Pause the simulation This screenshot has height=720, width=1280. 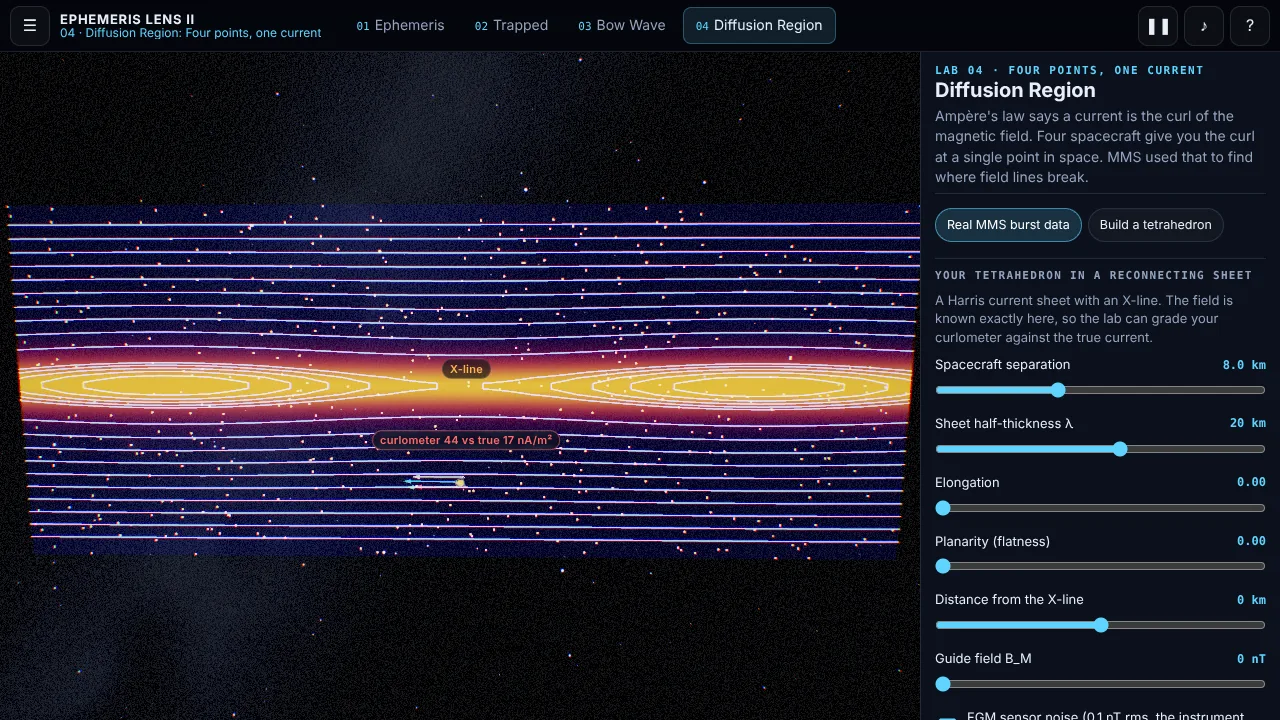pos(1158,26)
